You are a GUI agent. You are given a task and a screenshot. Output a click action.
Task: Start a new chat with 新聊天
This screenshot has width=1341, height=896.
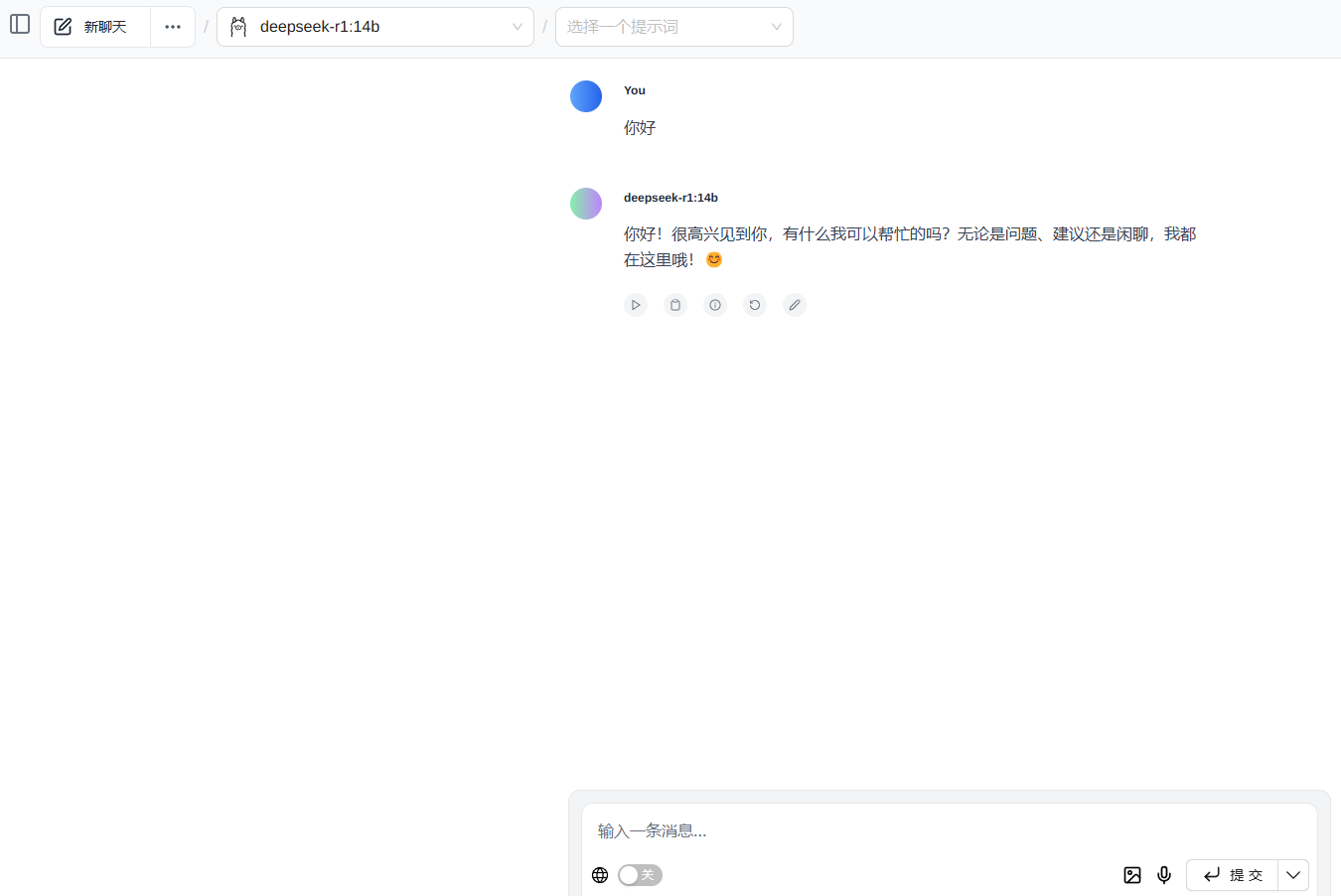[95, 27]
